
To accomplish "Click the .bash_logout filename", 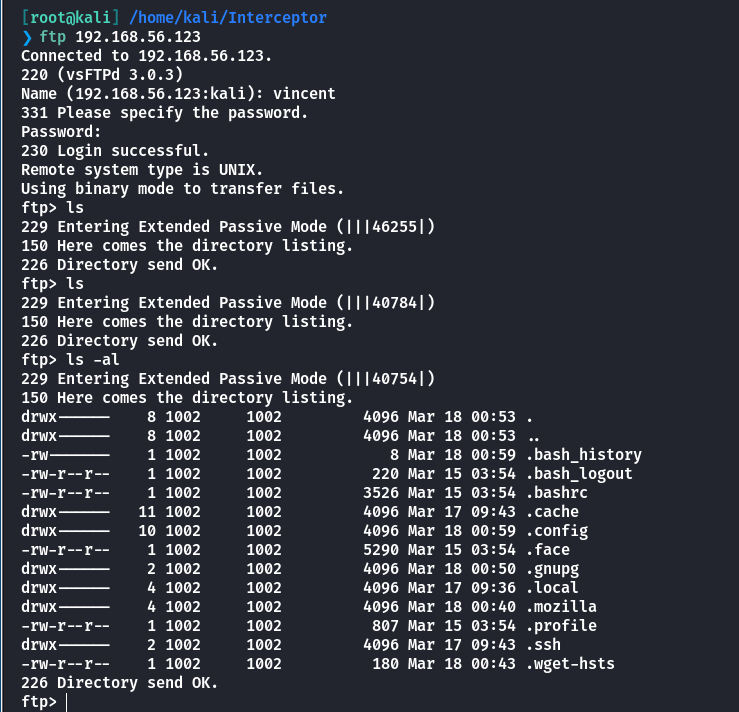I will [579, 474].
